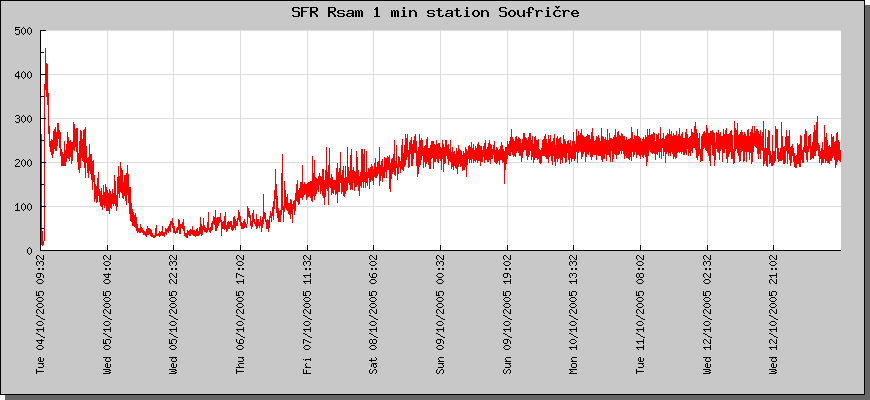Select the Thu 06/10/2005 17:02 time label
Screen dimensions: 870x400
[241, 313]
